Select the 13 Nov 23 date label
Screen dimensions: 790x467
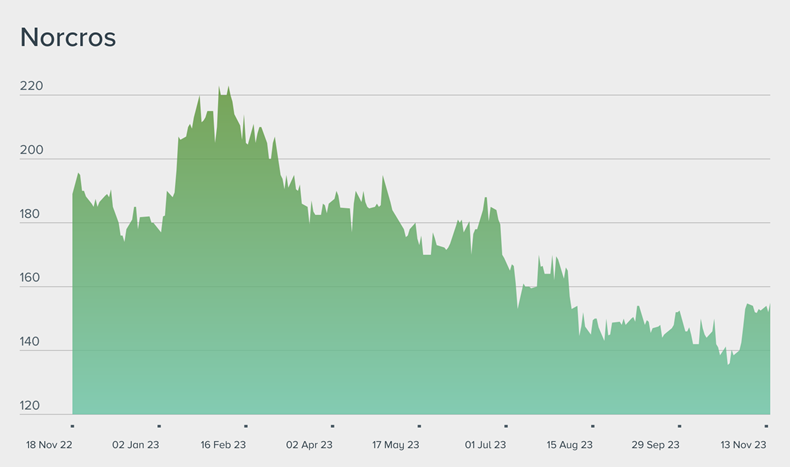pyautogui.click(x=742, y=445)
